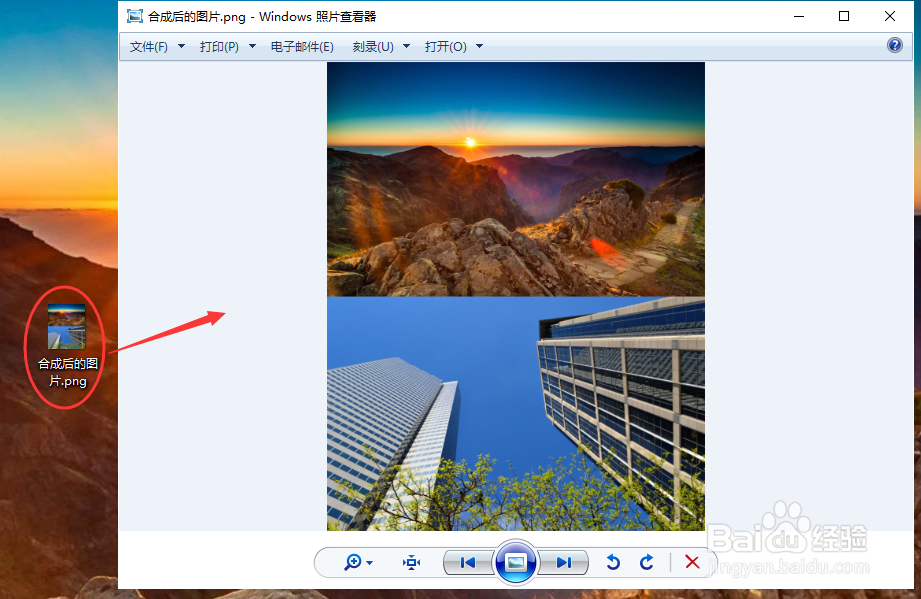921x599 pixels.
Task: Maximize the photo viewer window
Action: (x=844, y=16)
